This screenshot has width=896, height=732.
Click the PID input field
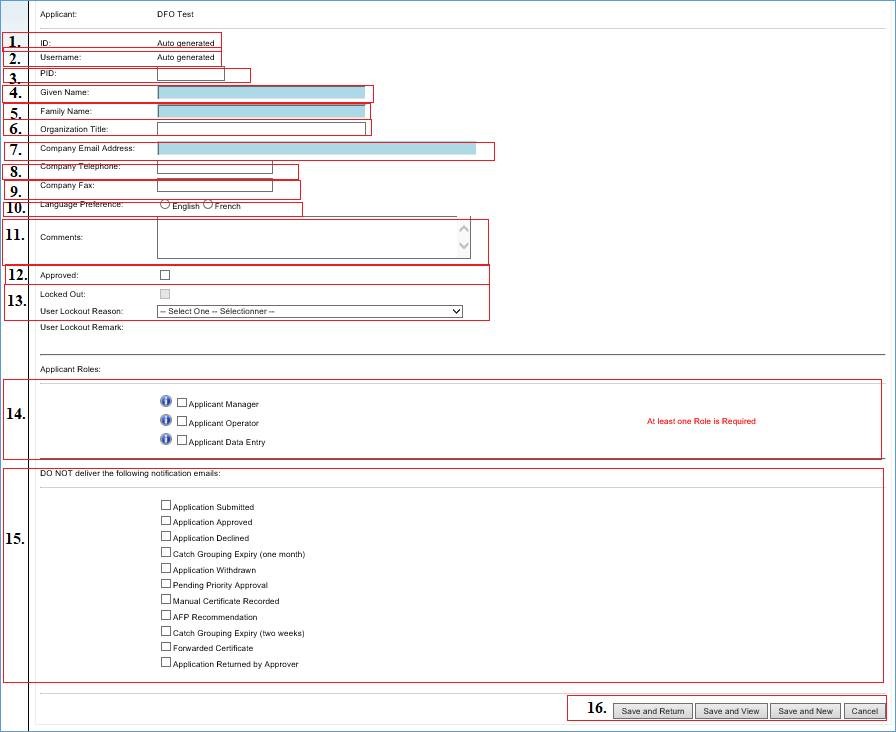[x=191, y=74]
